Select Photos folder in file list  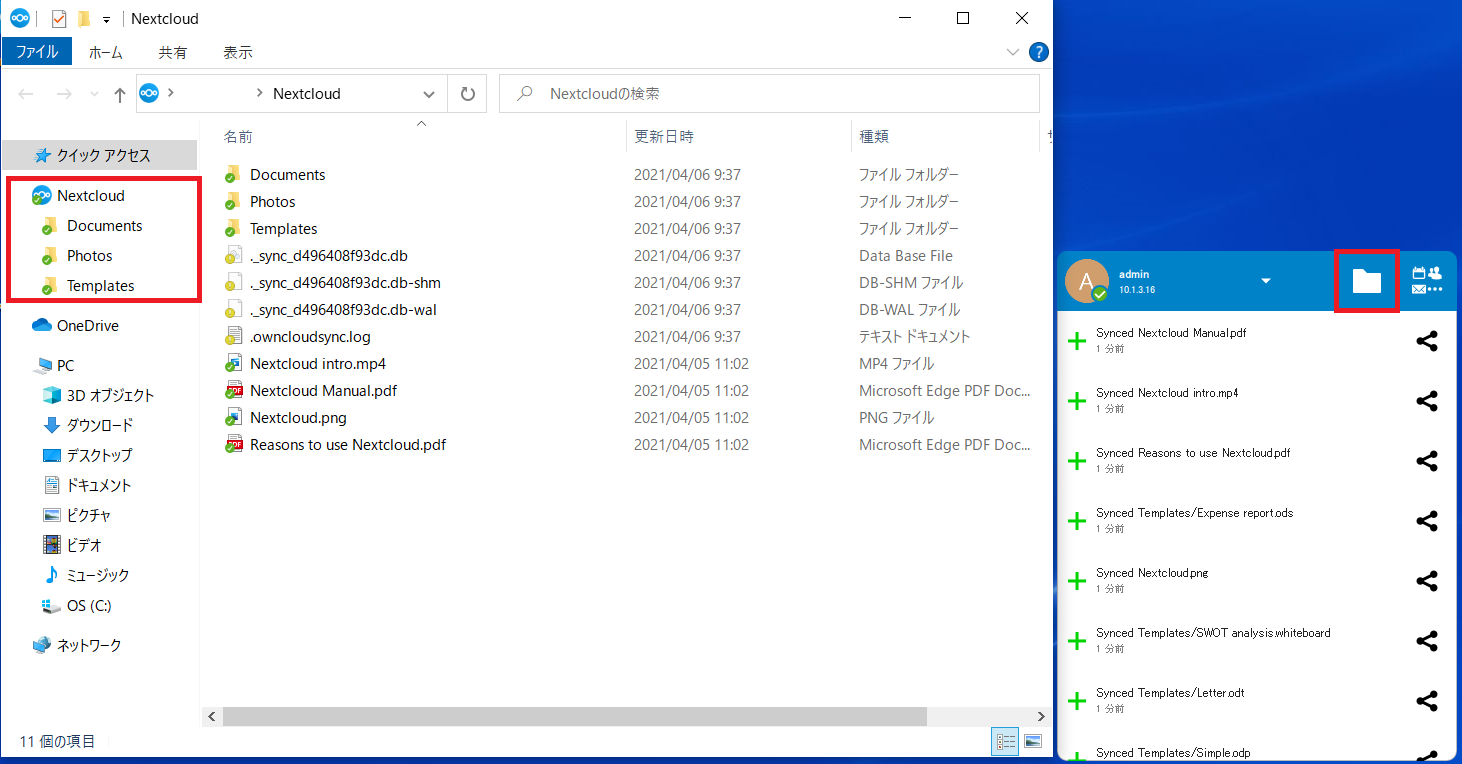point(272,202)
